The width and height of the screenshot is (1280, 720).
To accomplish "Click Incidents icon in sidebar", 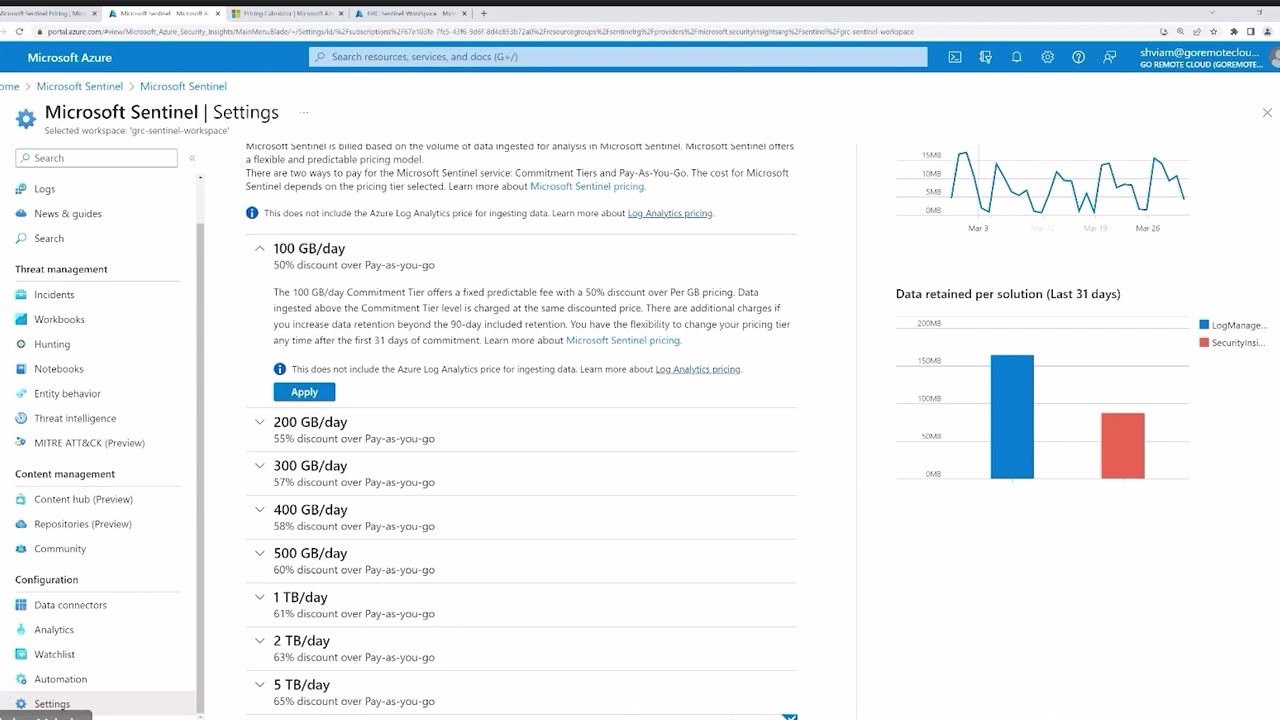I will [x=21, y=294].
